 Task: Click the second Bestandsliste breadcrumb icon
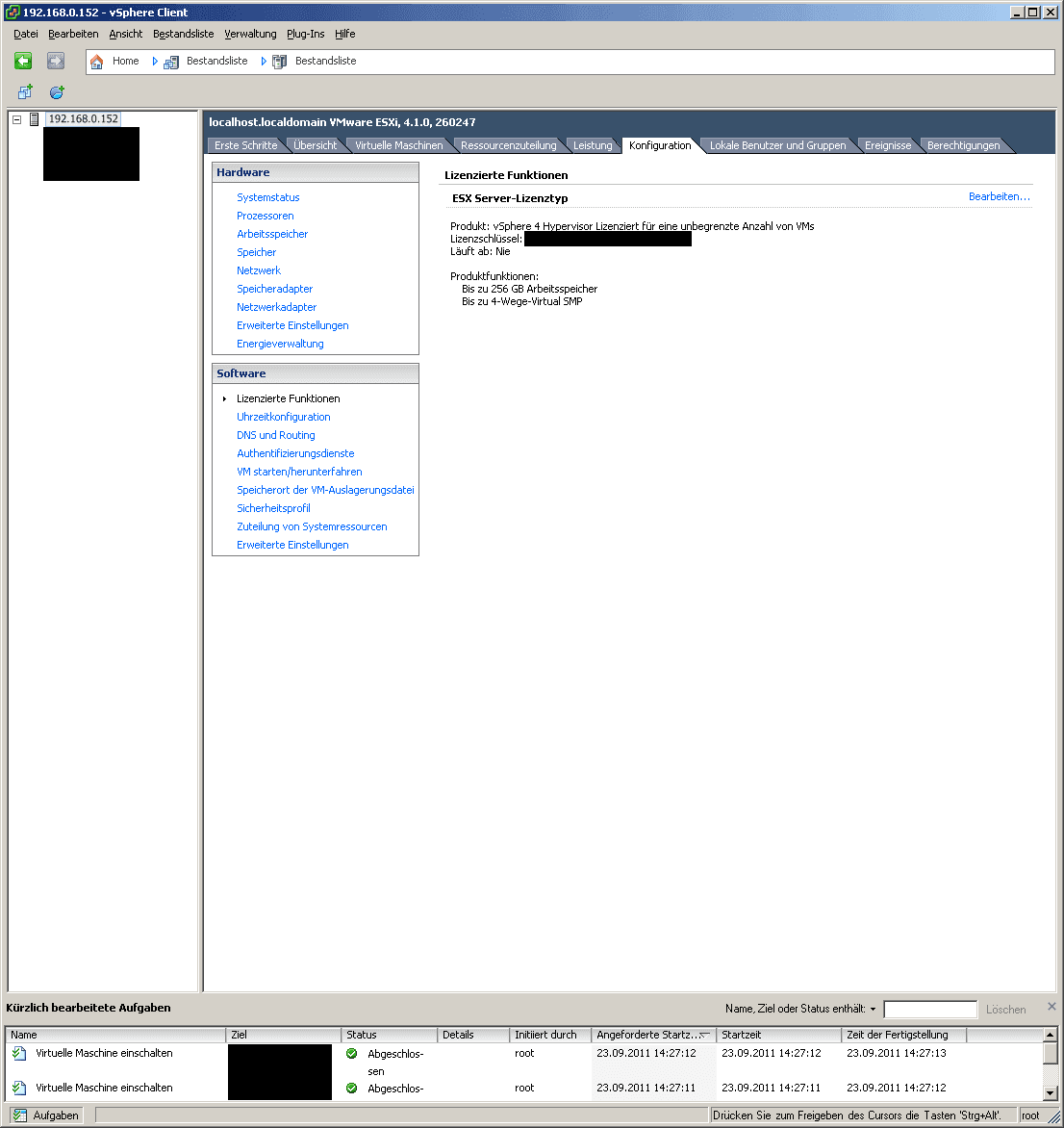(280, 62)
